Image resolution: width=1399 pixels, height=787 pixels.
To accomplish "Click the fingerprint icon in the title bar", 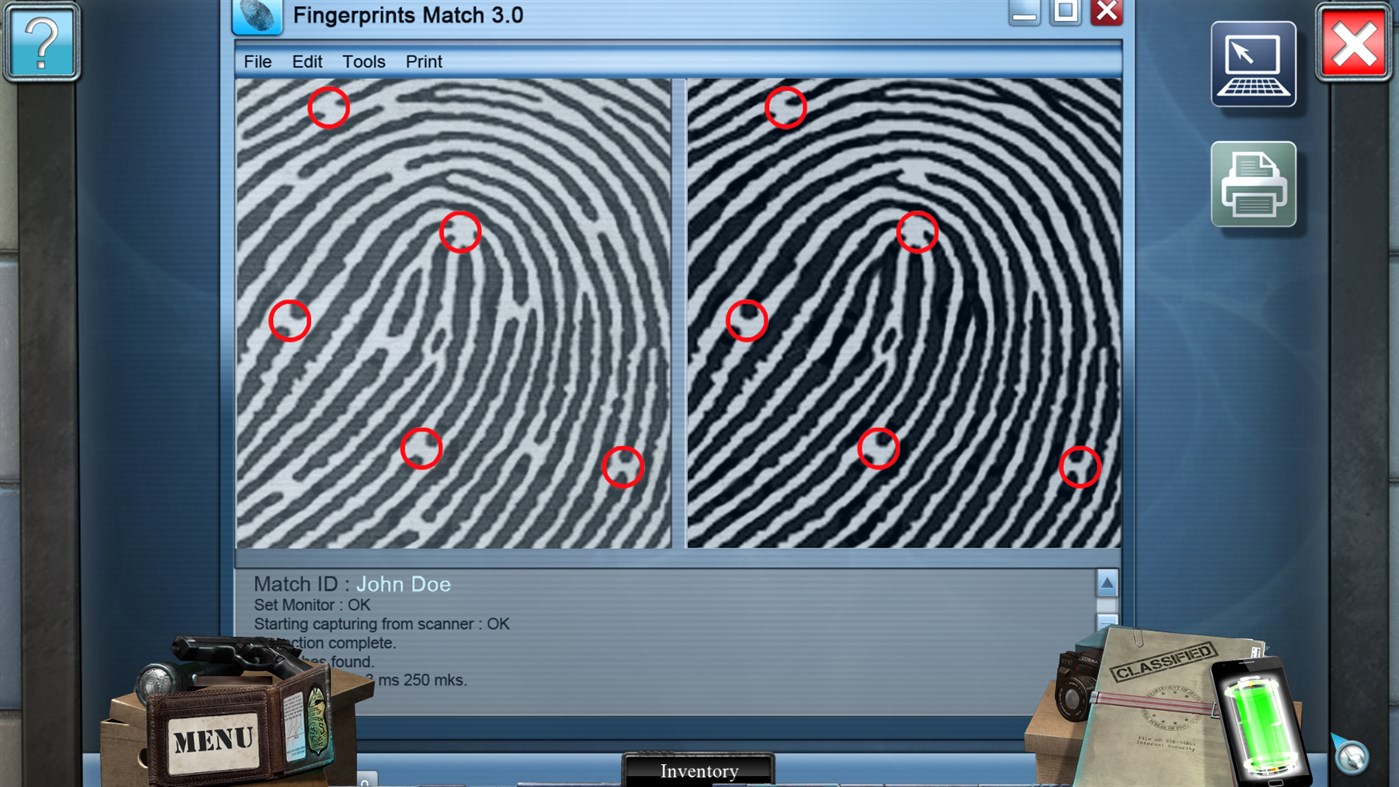I will click(x=256, y=15).
